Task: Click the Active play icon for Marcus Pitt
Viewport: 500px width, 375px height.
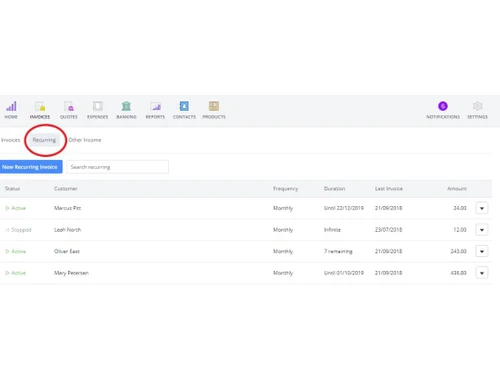Action: click(7, 208)
